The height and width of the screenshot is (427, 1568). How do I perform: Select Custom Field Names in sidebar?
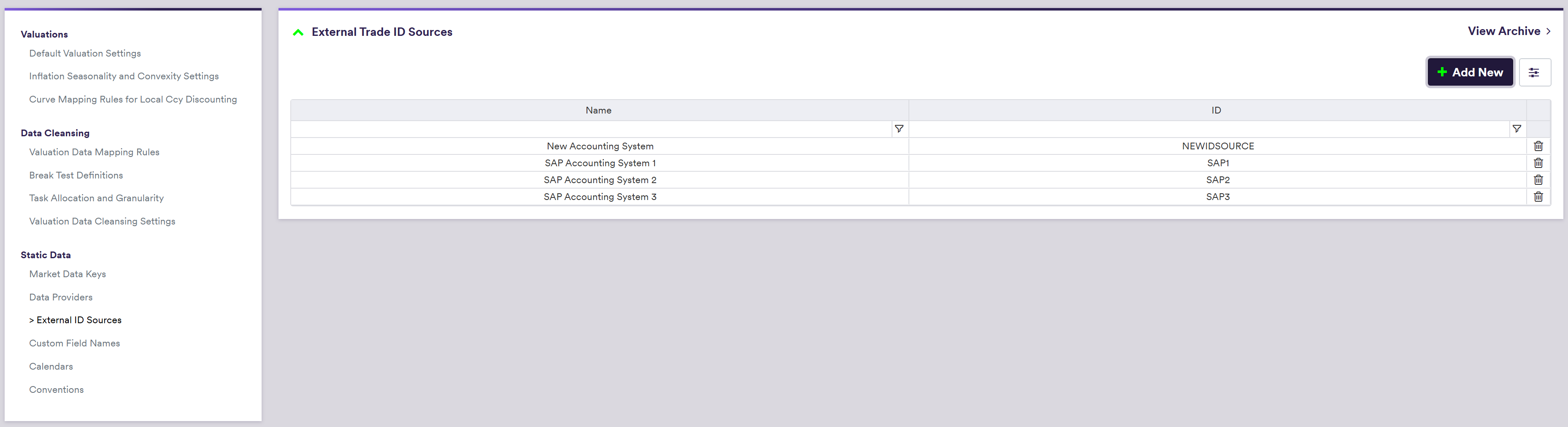(74, 344)
